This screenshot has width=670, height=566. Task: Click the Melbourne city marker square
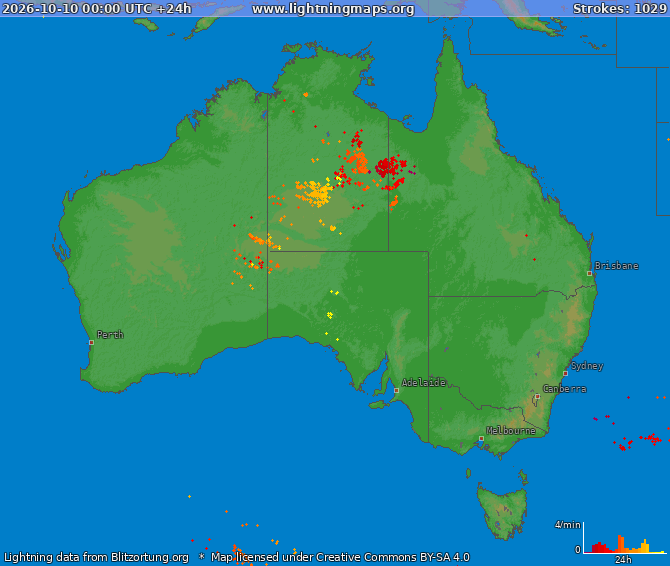(481, 438)
